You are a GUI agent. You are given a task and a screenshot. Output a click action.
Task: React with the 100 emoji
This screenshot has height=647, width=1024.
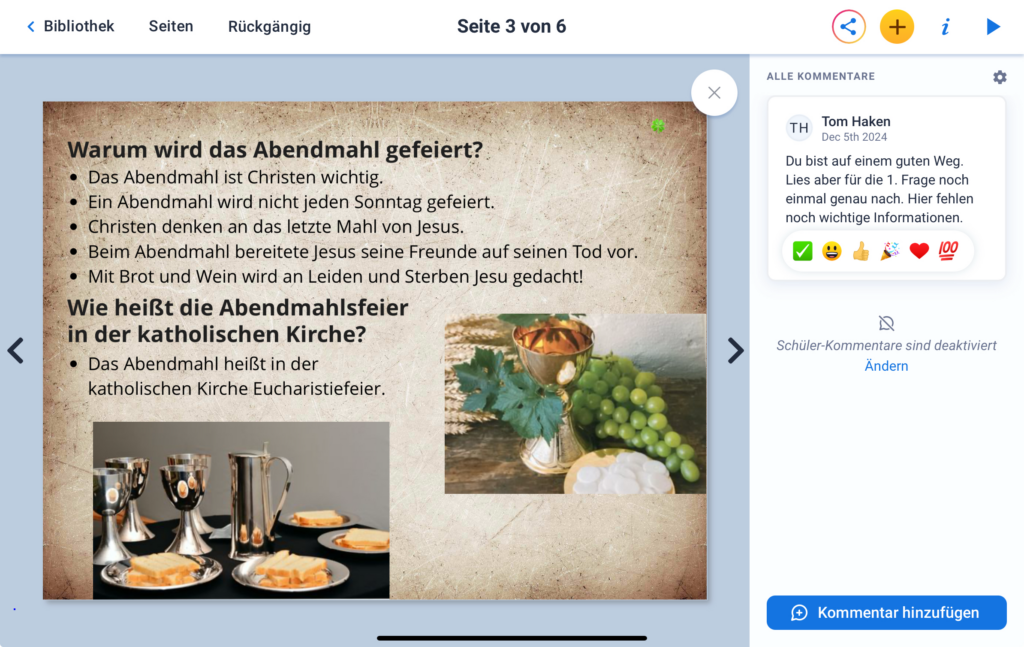(x=948, y=251)
